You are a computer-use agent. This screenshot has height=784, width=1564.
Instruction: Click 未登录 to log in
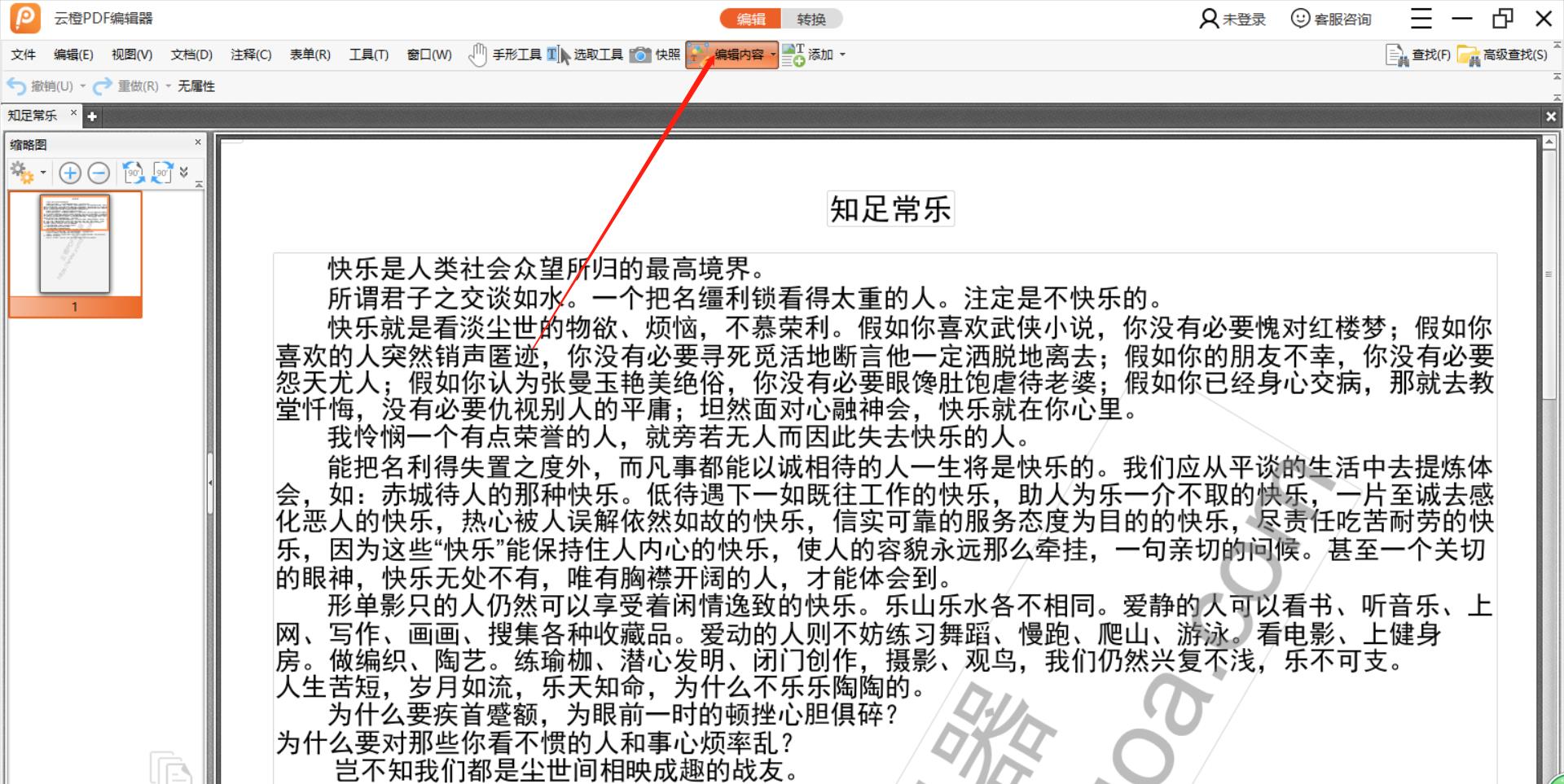(x=1232, y=19)
